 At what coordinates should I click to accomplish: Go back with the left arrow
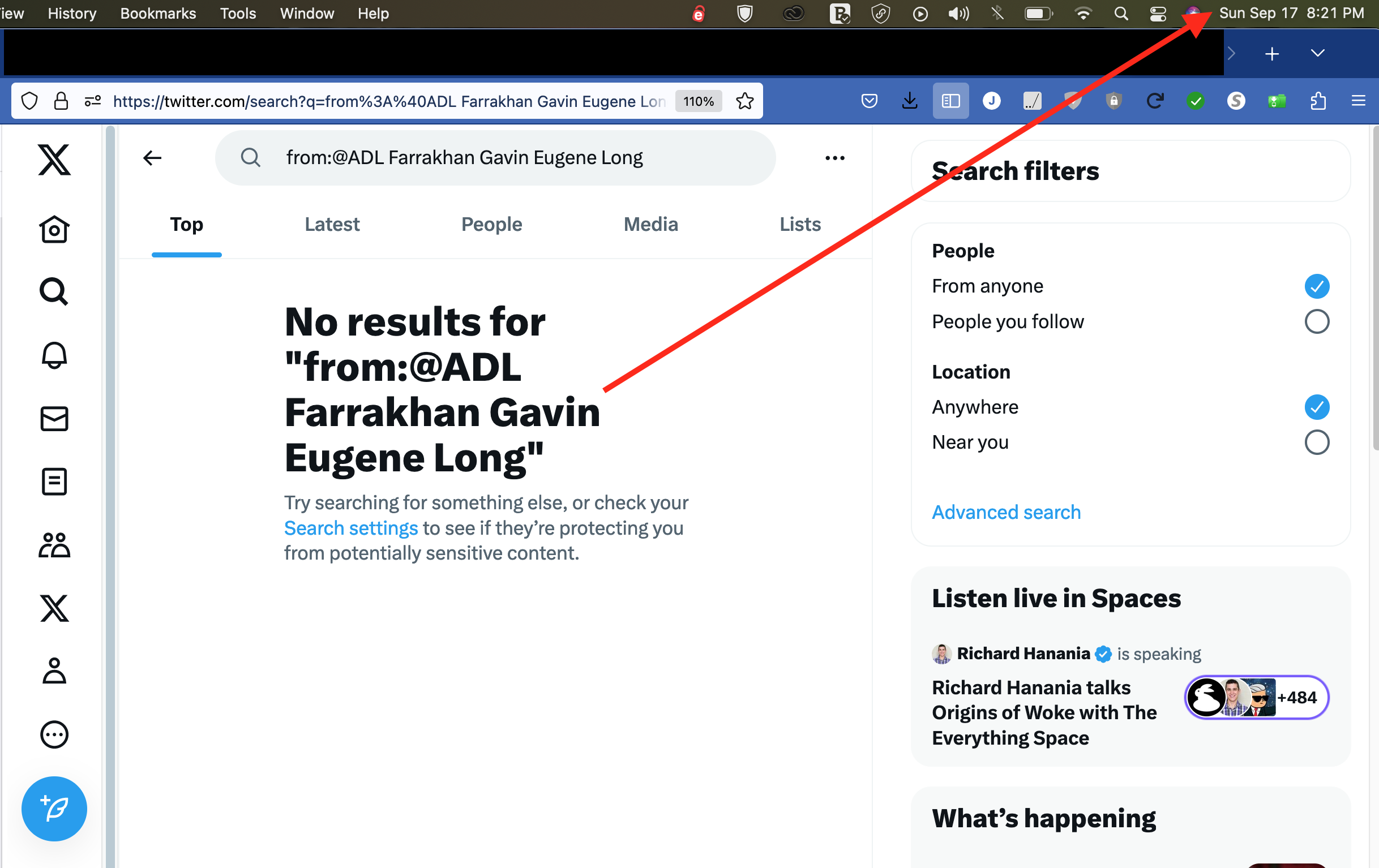pyautogui.click(x=152, y=157)
